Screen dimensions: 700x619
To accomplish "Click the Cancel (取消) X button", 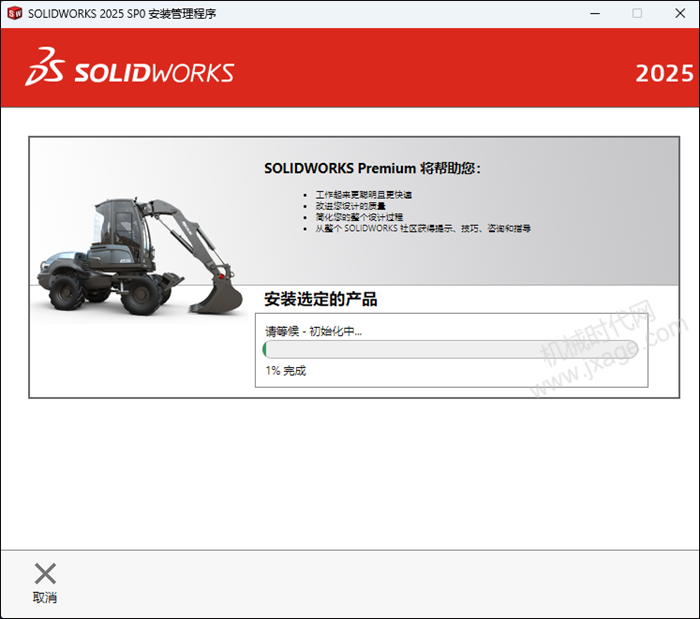I will click(45, 582).
